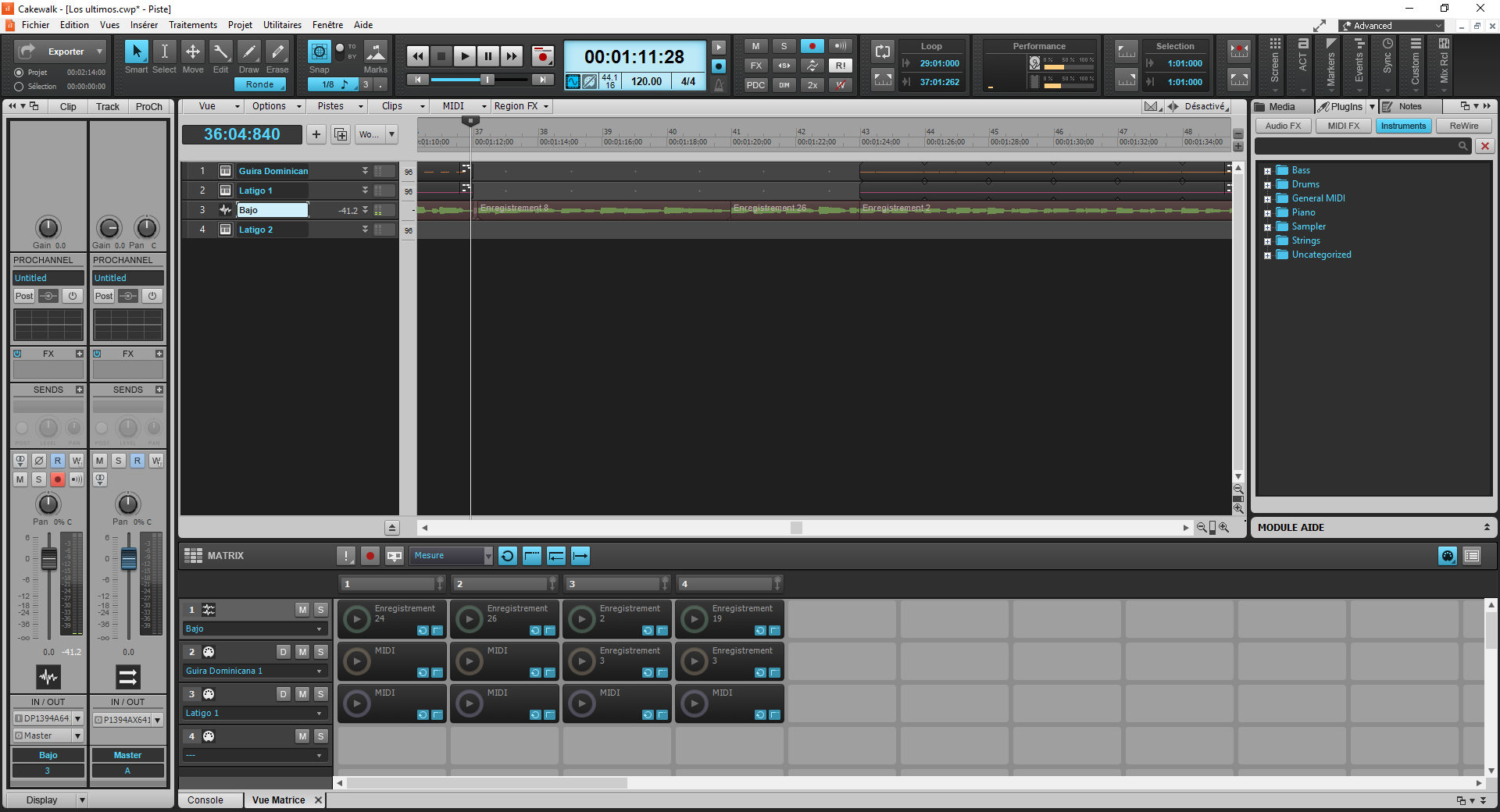Toggle global Mute in Mix module
Viewport: 1500px width, 812px height.
pyautogui.click(x=755, y=46)
